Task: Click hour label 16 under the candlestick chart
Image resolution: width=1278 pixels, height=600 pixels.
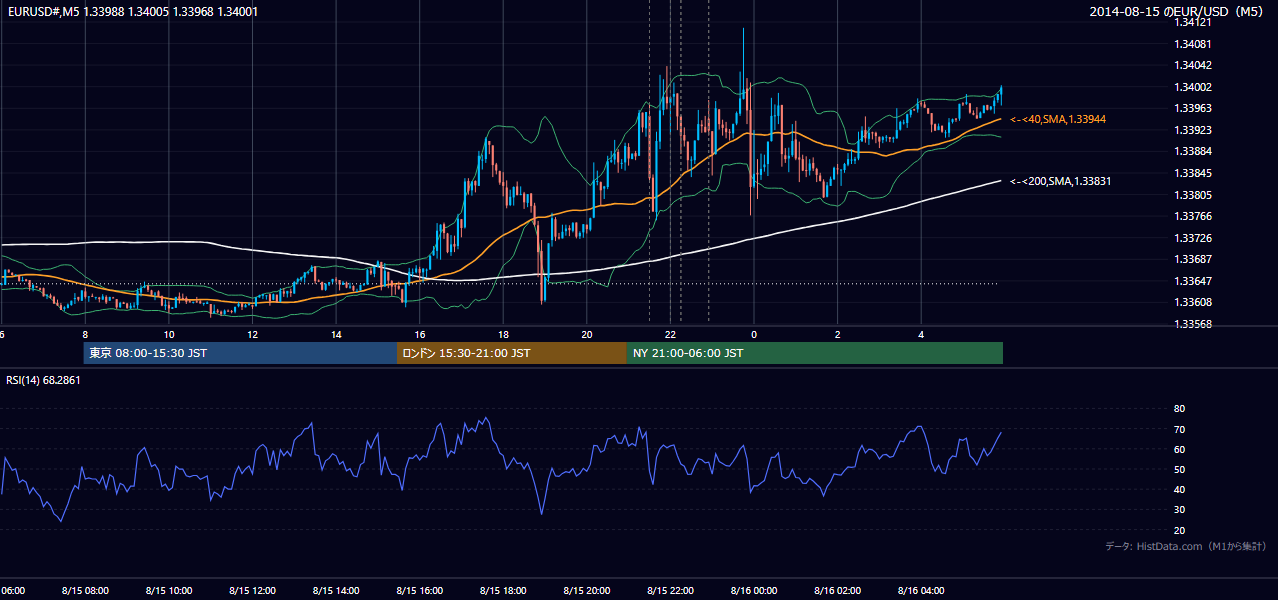Action: click(420, 335)
